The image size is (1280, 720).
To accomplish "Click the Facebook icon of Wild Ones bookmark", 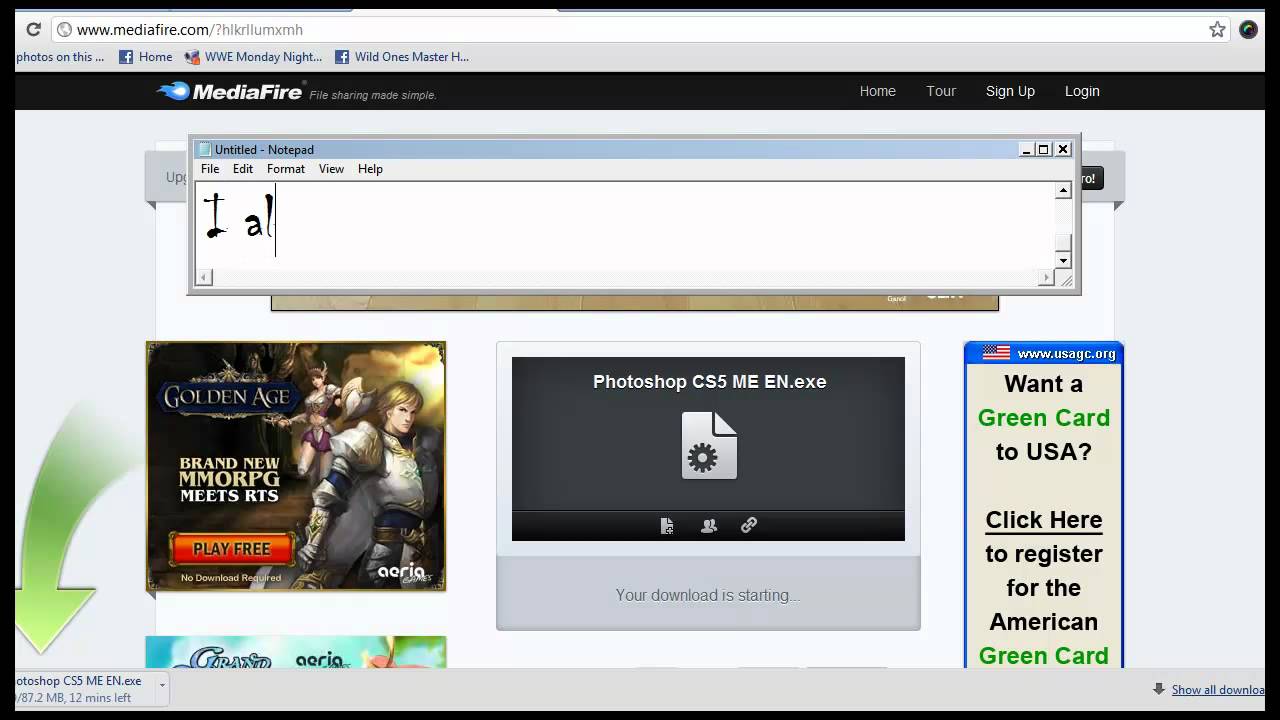I will point(342,57).
